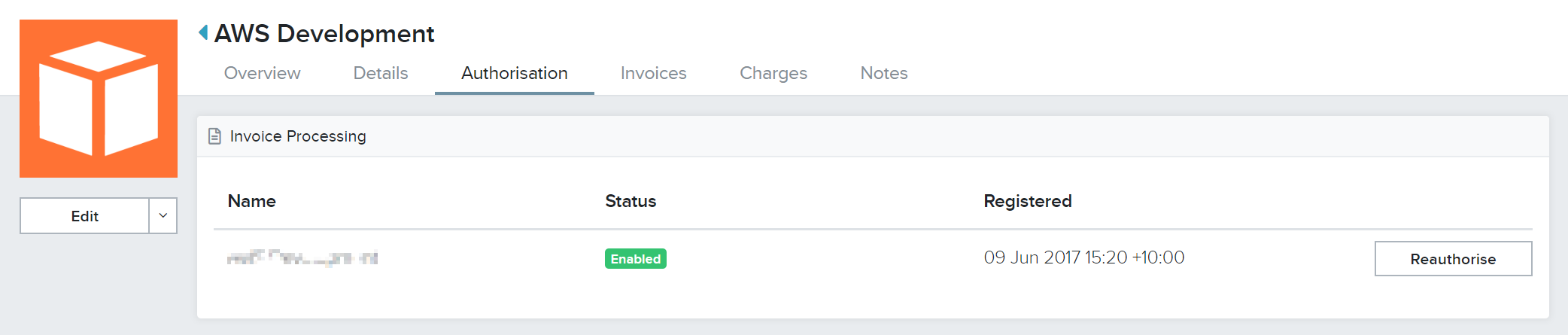Screen dimensions: 1568x335
Task: Click the Name column header
Action: pyautogui.click(x=252, y=201)
